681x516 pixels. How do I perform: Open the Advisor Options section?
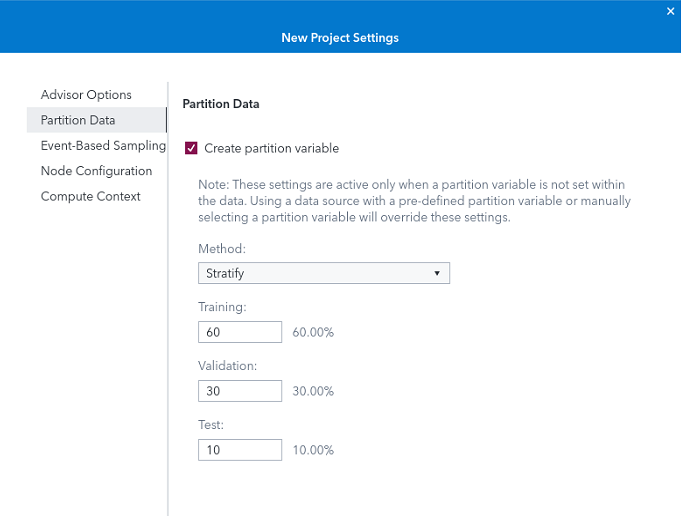[x=86, y=95]
